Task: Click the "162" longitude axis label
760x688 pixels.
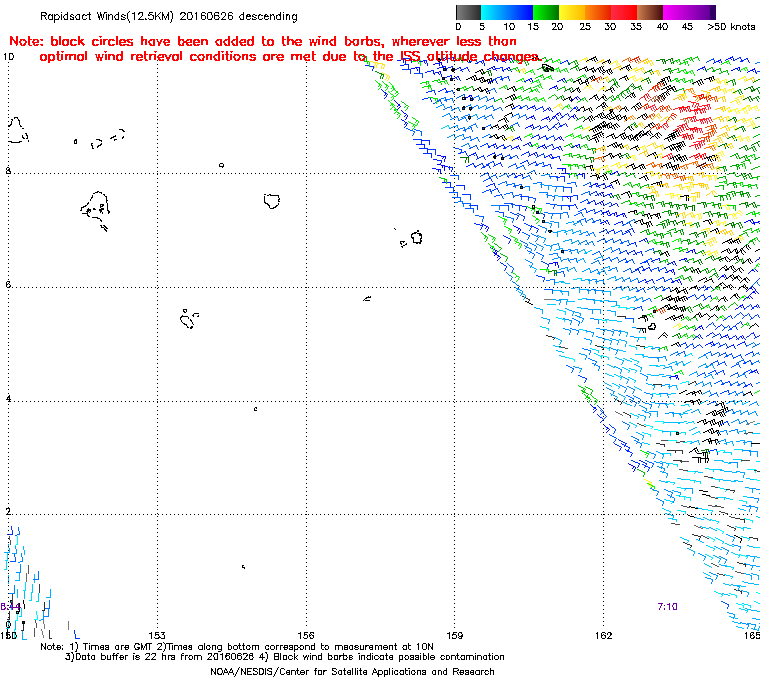Action: coord(603,635)
